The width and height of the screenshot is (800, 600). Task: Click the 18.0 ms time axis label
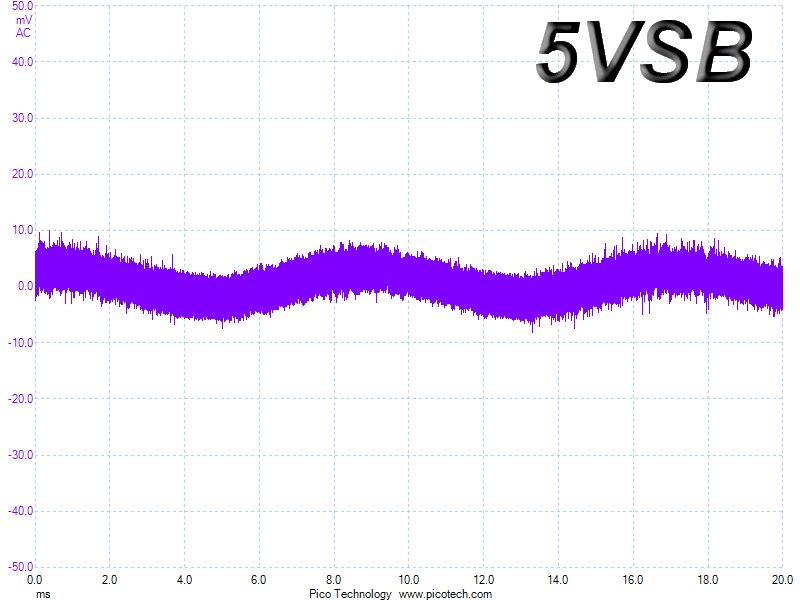pyautogui.click(x=708, y=580)
